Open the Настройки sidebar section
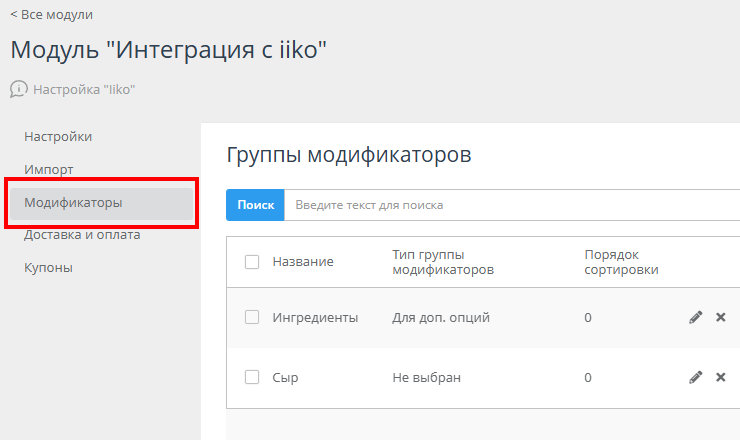This screenshot has height=440, width=740. pos(58,136)
